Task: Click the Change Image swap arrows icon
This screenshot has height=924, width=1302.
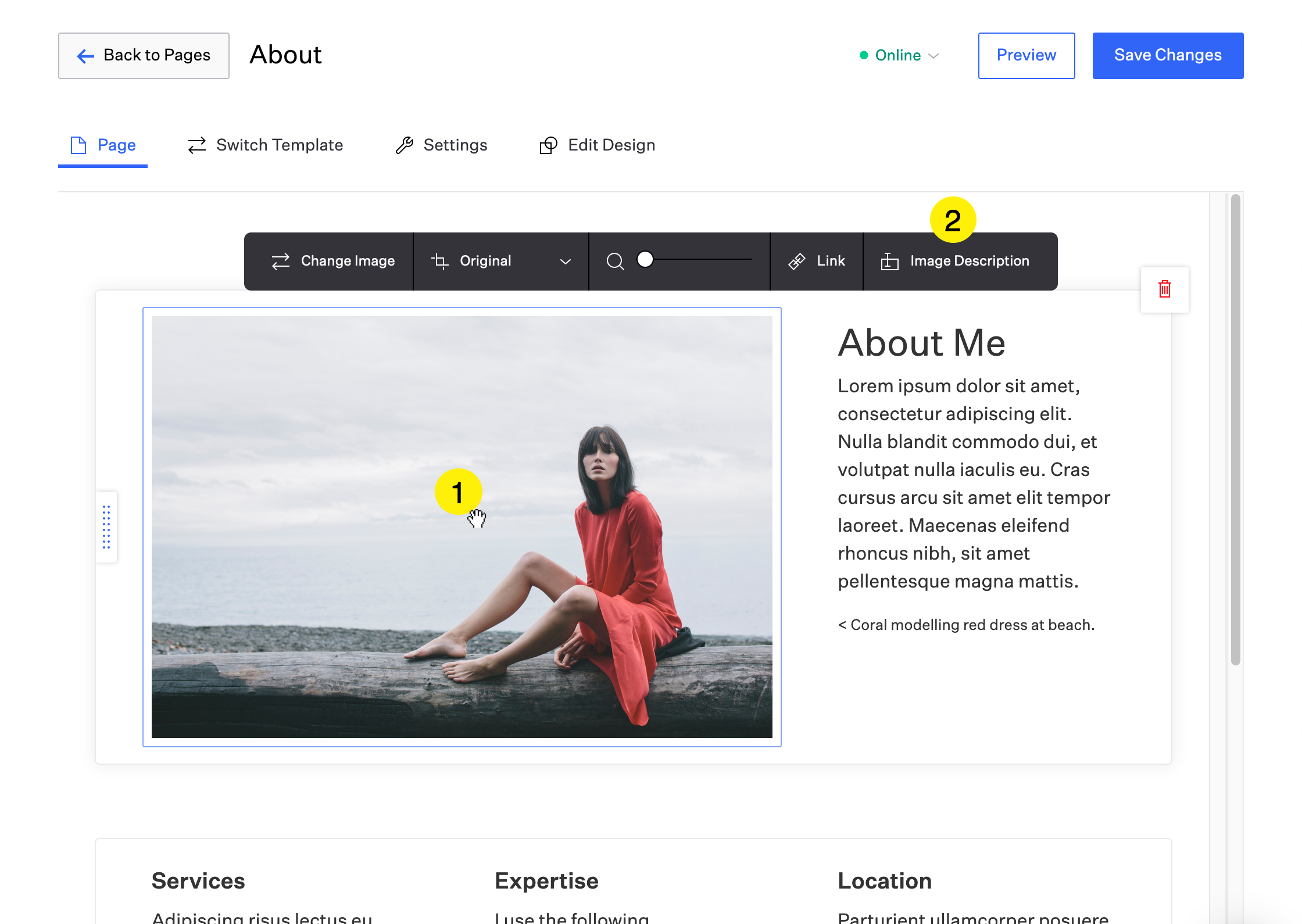Action: [x=281, y=262]
